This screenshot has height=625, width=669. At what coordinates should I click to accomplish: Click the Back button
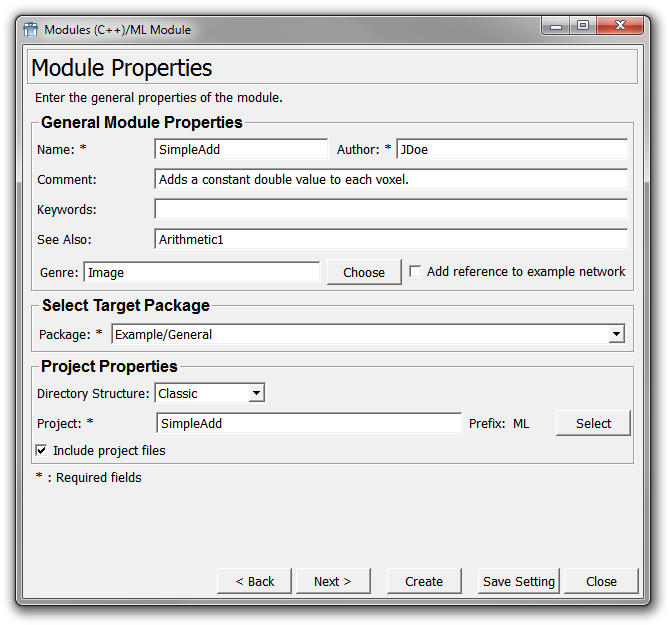click(x=255, y=581)
